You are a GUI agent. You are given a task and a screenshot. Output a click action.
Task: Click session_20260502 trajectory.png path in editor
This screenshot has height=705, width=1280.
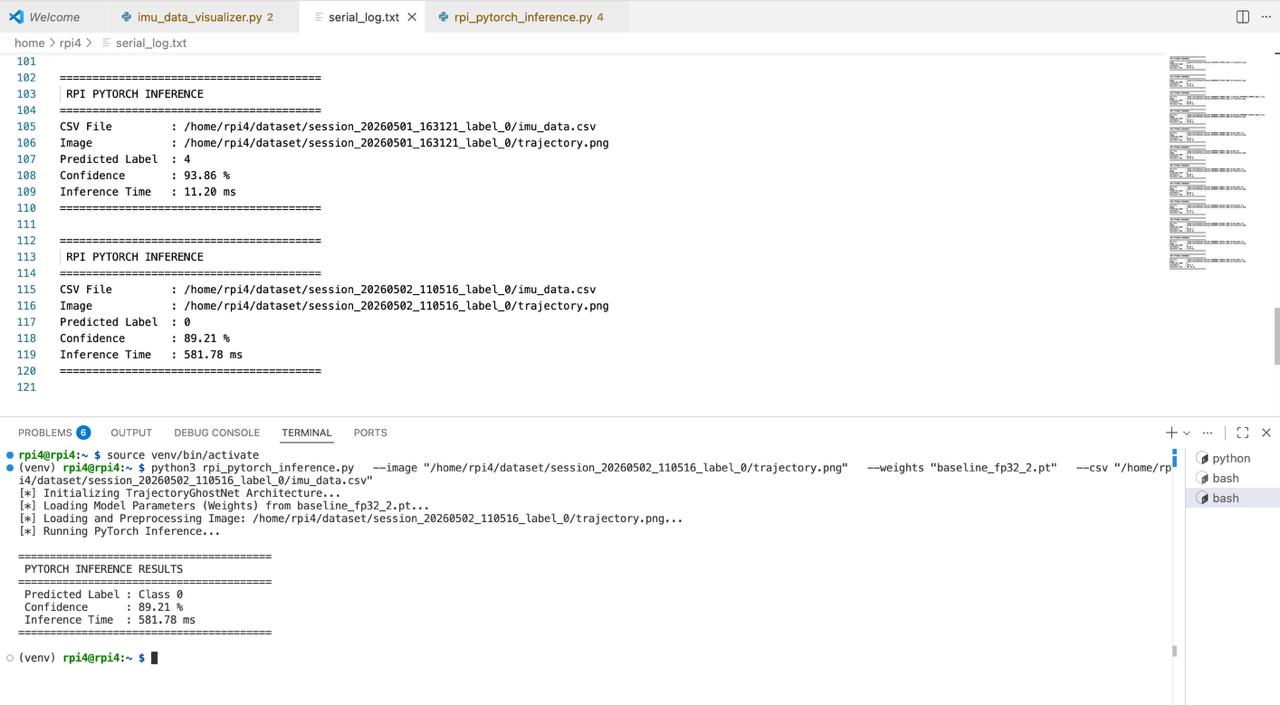pos(396,306)
